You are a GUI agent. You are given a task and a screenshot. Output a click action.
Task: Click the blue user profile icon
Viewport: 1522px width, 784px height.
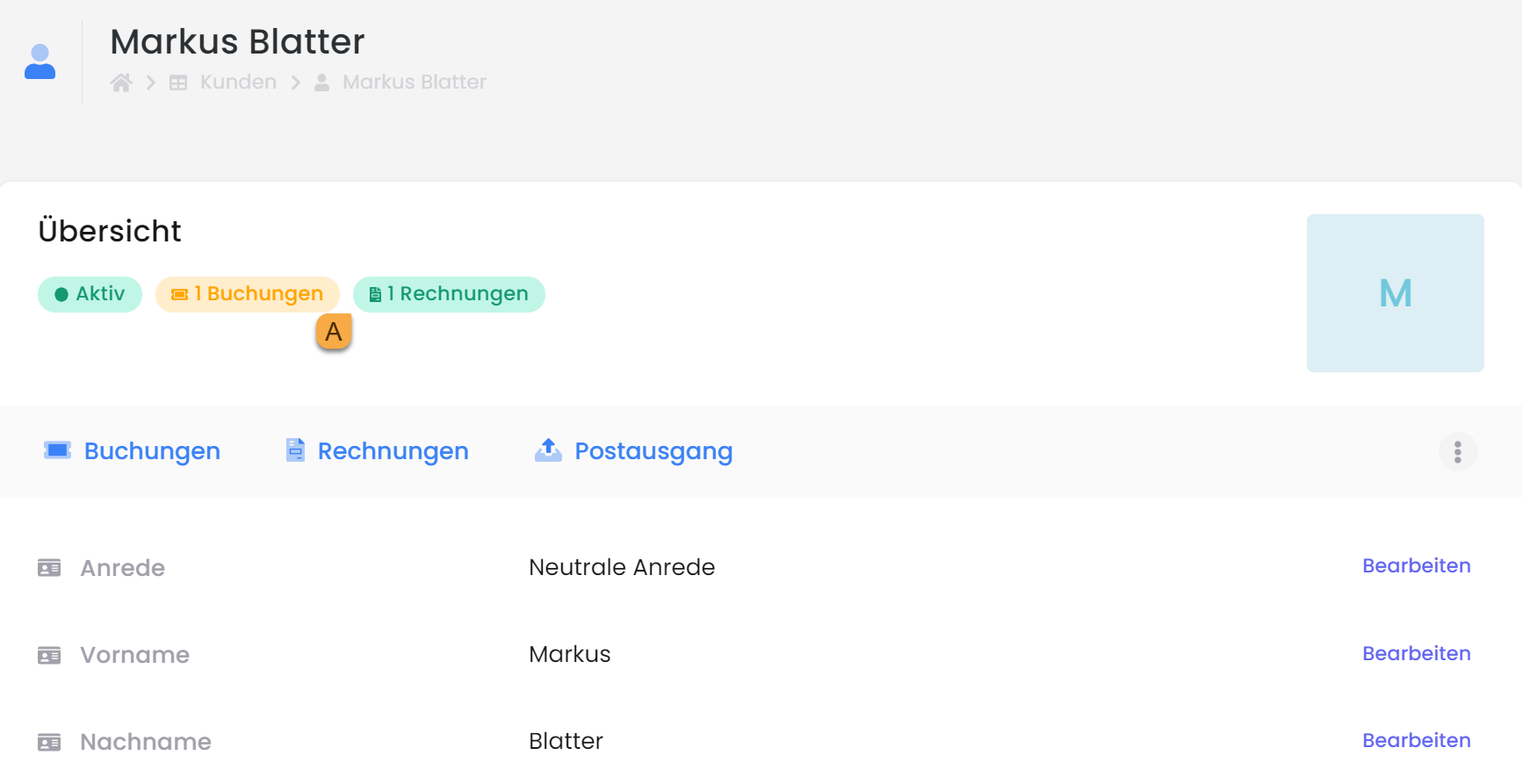tap(40, 61)
